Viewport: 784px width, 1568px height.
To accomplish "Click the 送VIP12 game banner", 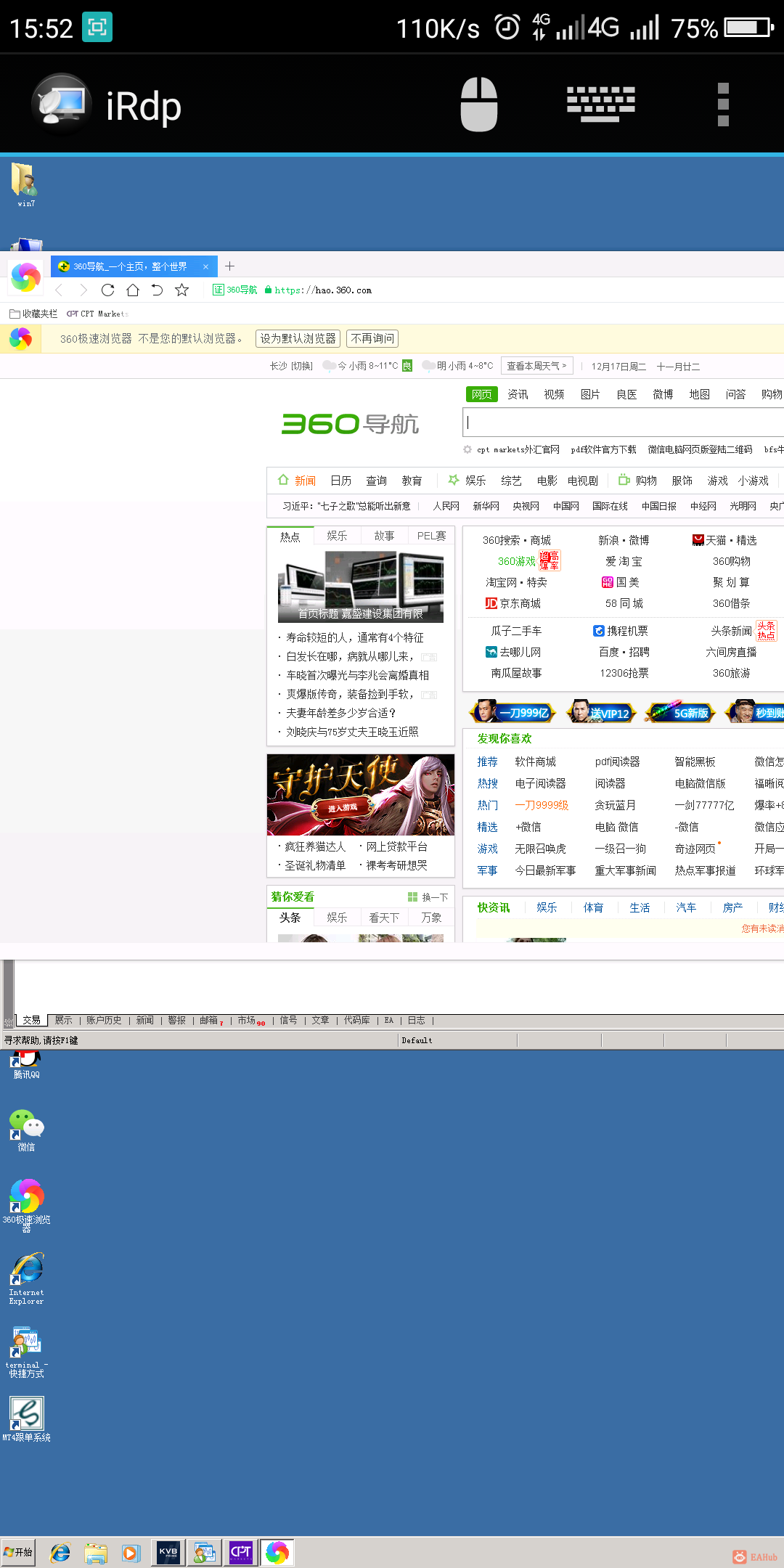I will point(600,712).
